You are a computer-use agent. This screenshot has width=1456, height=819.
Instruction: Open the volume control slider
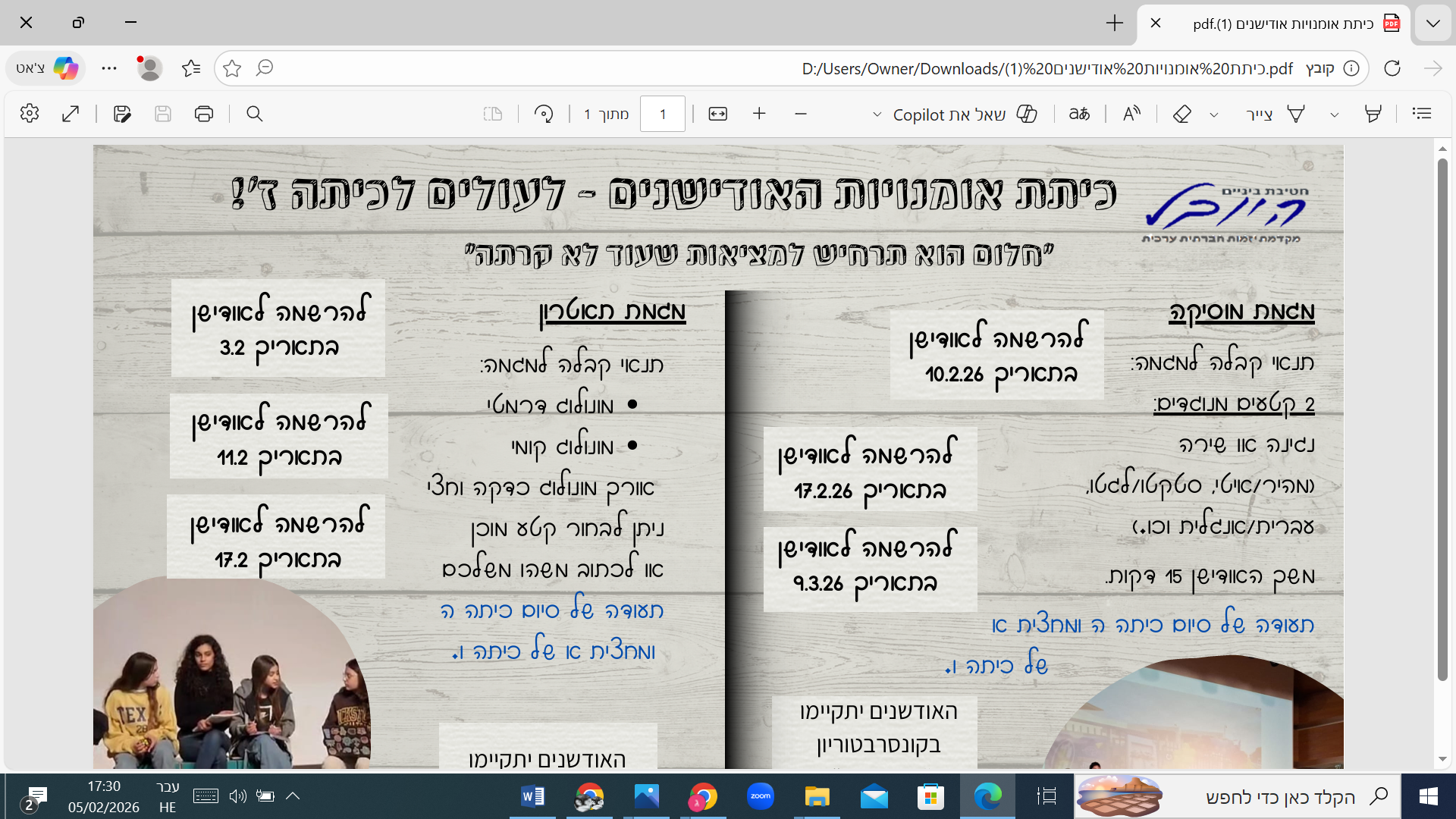238,795
